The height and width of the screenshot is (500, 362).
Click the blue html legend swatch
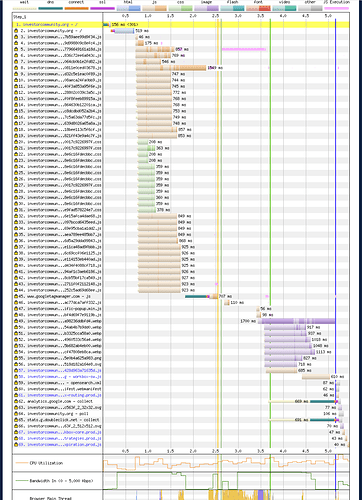click(128, 8)
